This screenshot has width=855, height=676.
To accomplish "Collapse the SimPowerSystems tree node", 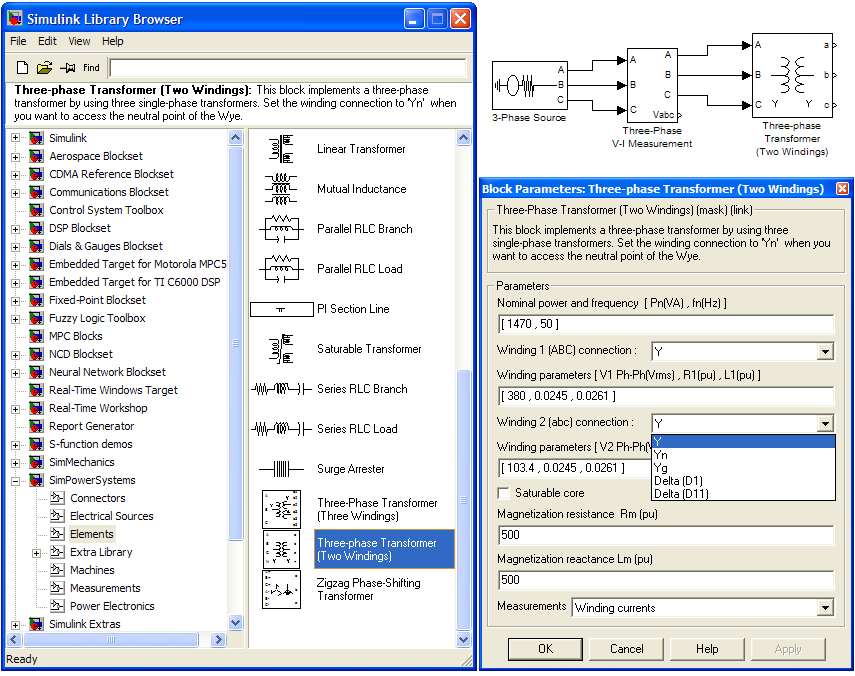I will [x=15, y=480].
